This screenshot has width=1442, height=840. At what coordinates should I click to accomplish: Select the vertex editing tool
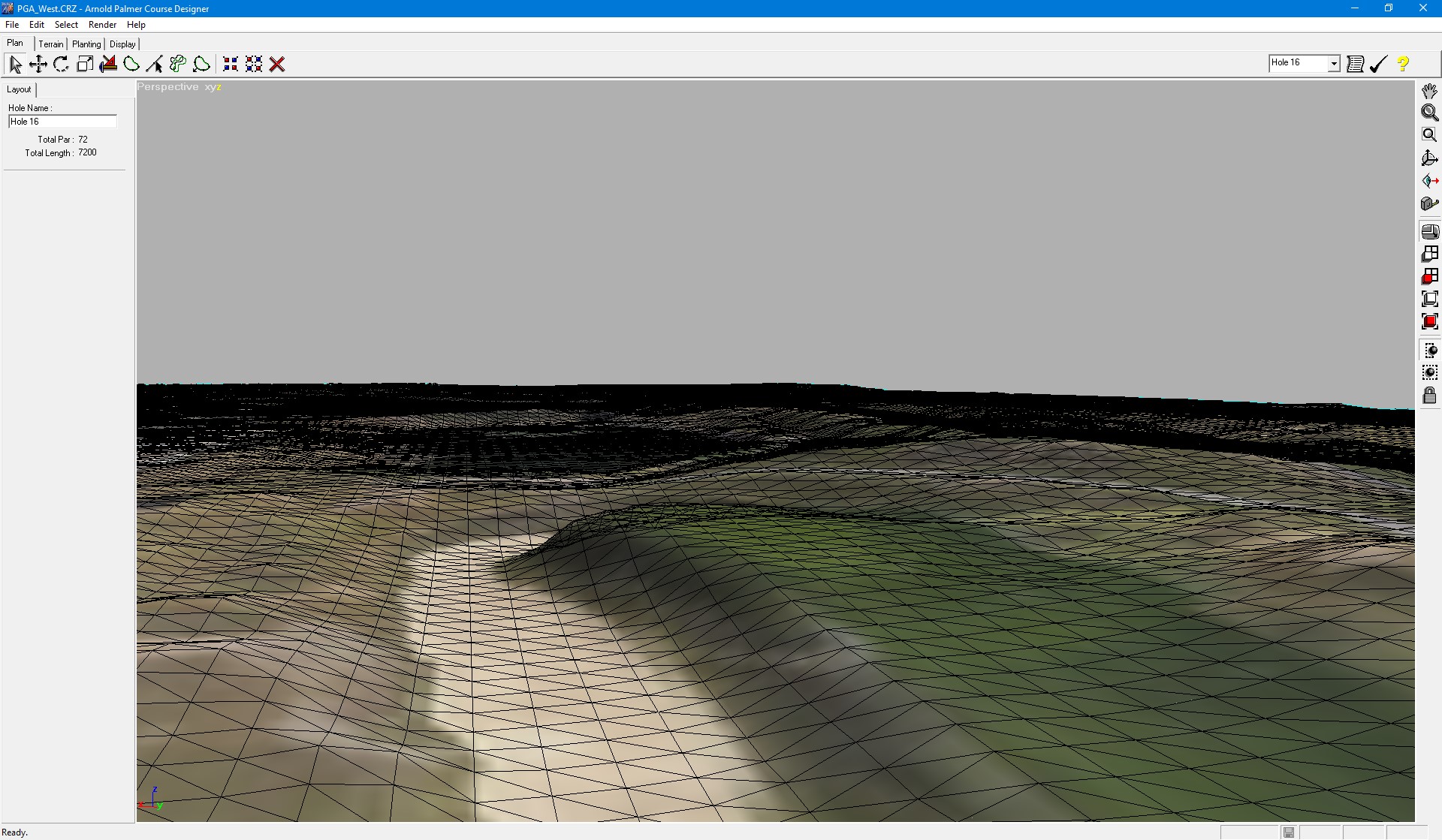point(155,64)
